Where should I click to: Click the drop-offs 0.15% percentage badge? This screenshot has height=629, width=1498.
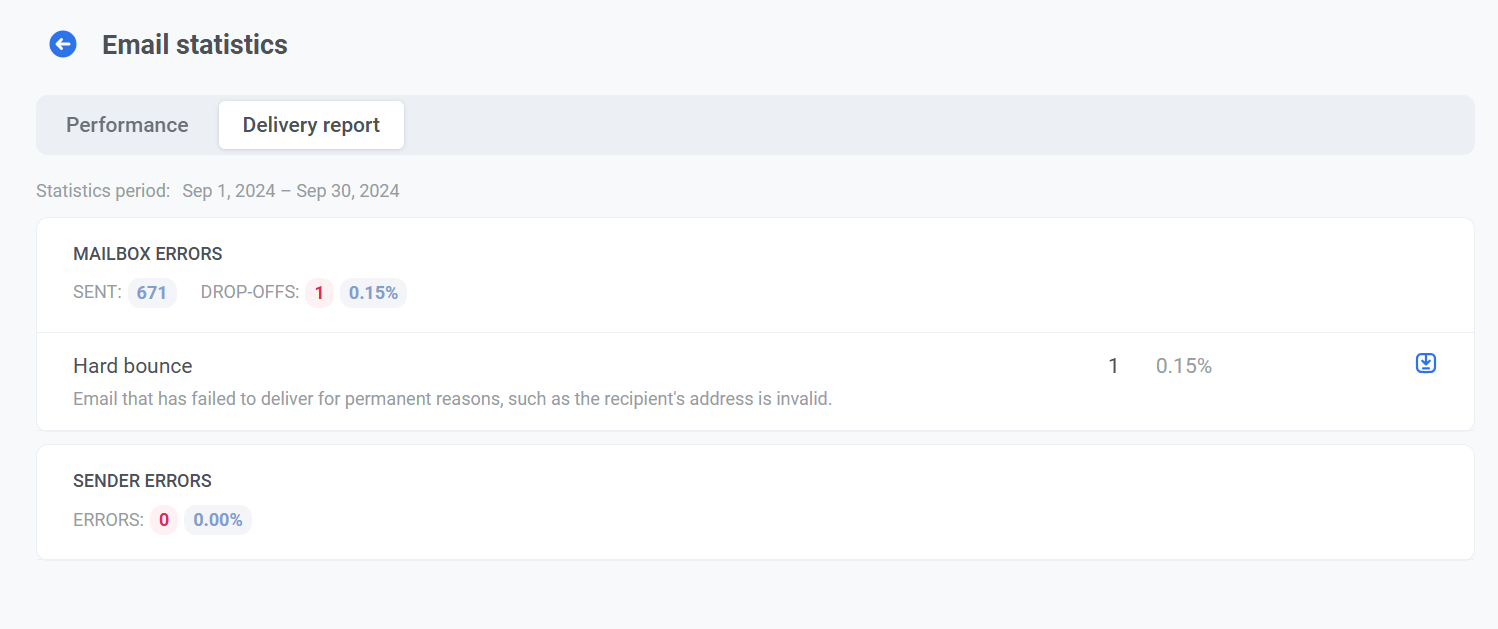point(373,293)
